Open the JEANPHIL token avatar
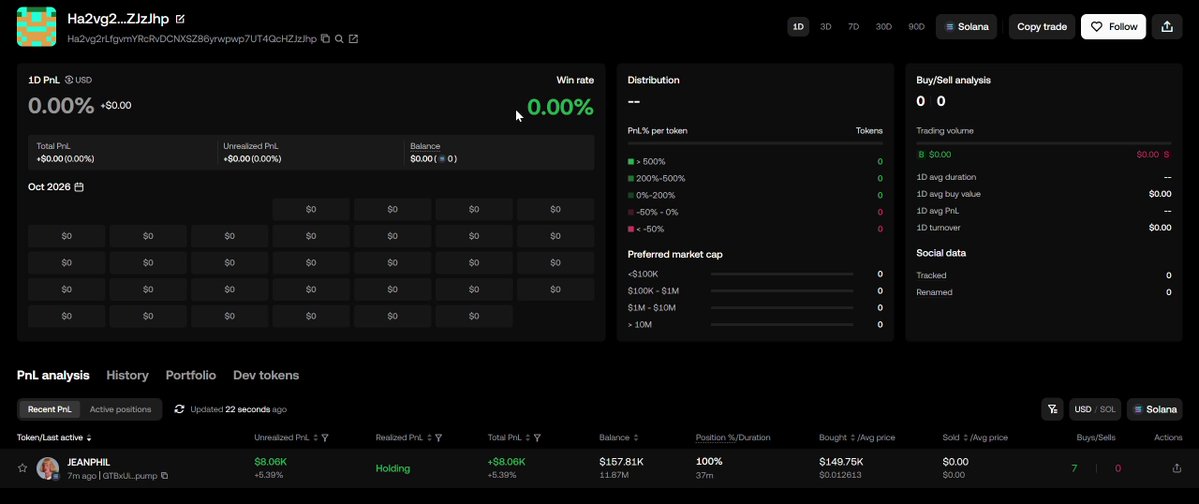This screenshot has height=504, width=1199. point(48,468)
